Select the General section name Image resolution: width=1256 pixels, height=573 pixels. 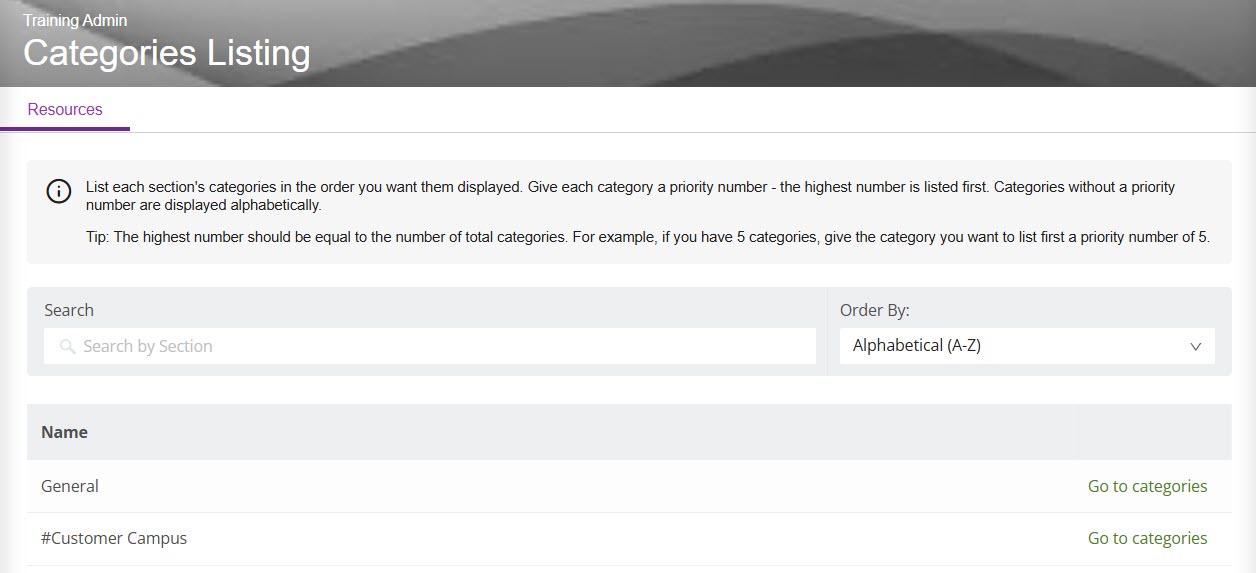click(70, 486)
